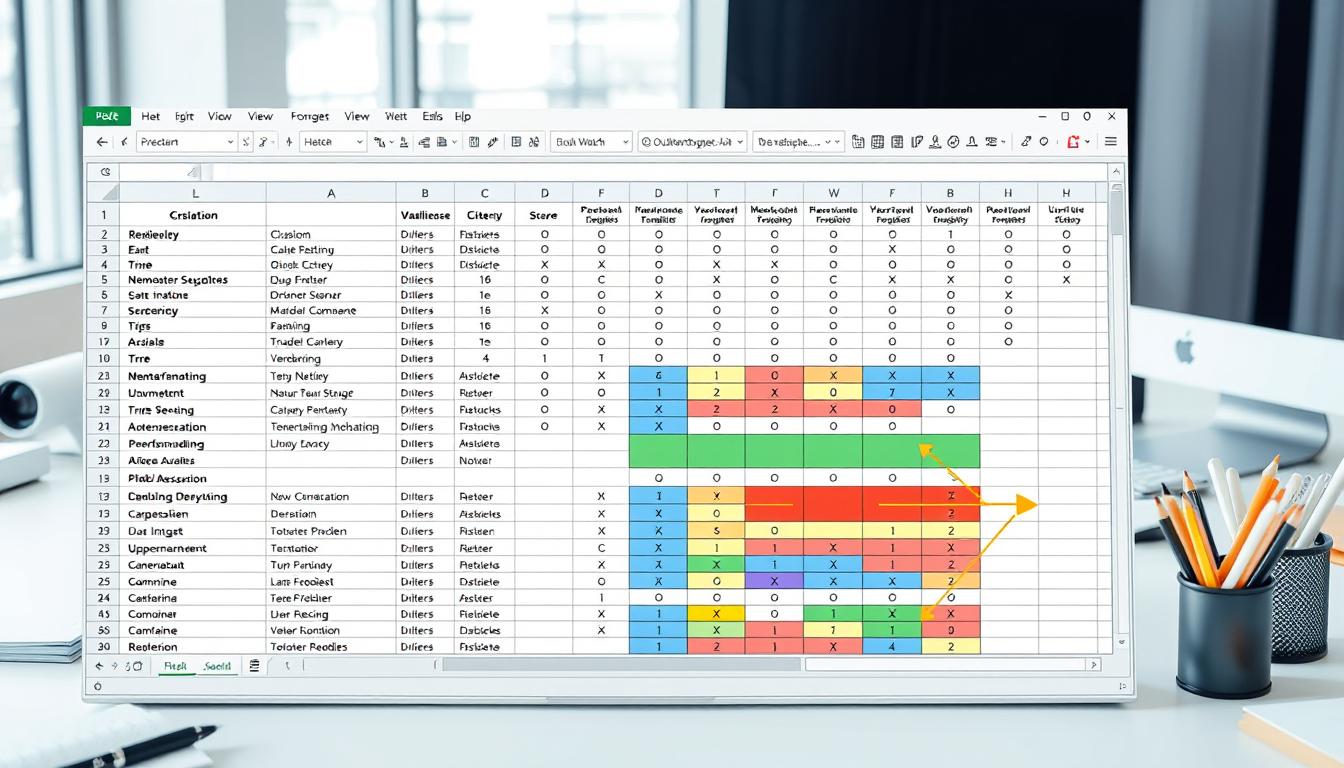
Task: Click the up-arrow icon left of Hetce box
Action: coord(289,142)
